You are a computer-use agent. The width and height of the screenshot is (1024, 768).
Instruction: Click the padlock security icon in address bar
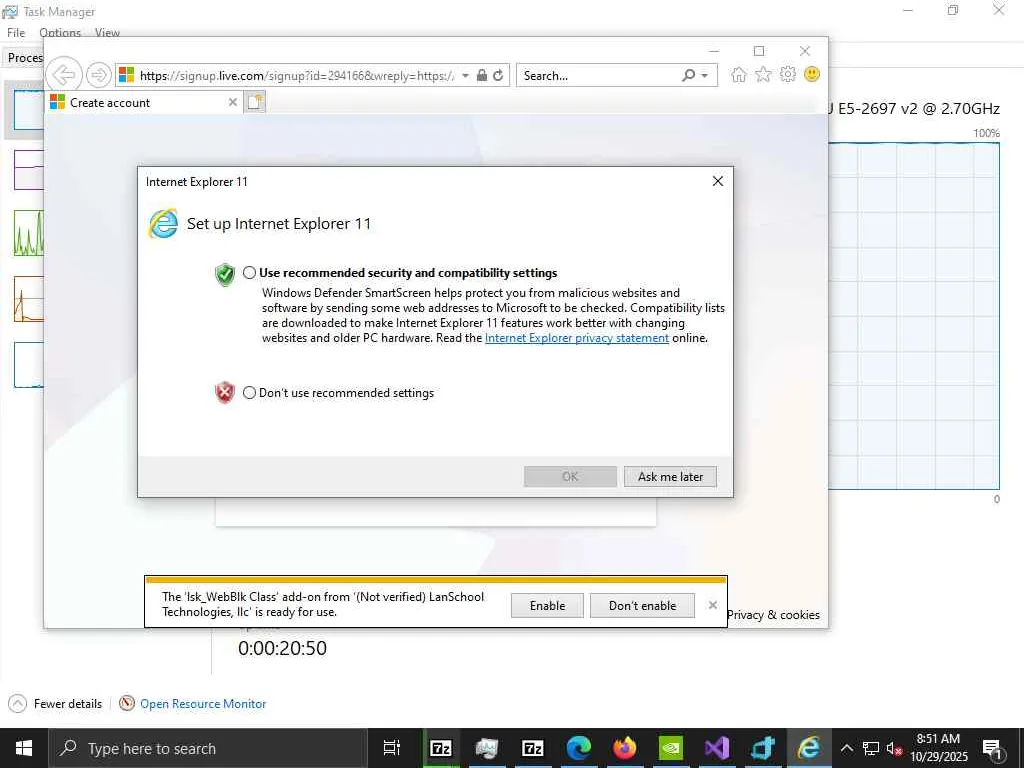482,75
